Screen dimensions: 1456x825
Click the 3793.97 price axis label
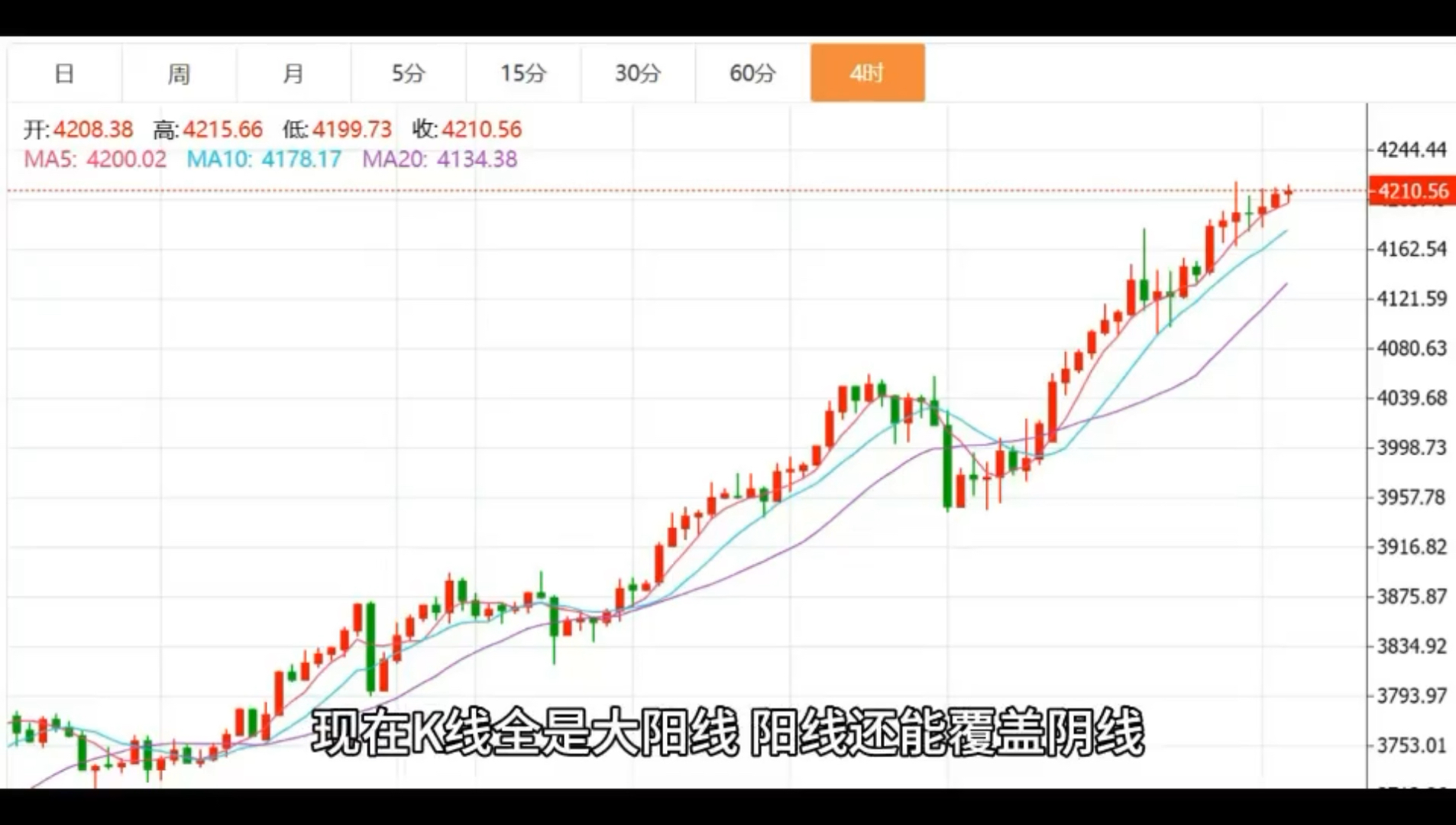point(1412,696)
